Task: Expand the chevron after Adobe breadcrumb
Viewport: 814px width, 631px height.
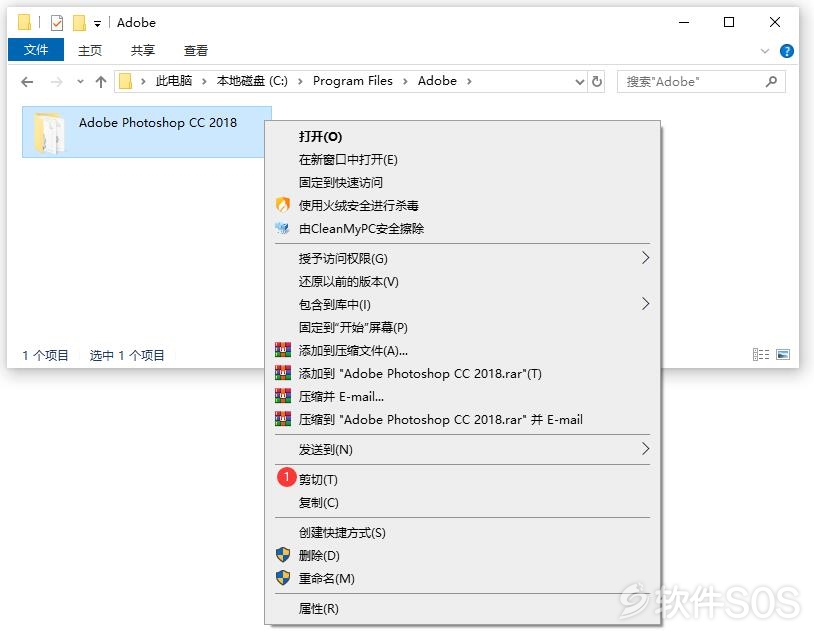Action: [x=469, y=82]
